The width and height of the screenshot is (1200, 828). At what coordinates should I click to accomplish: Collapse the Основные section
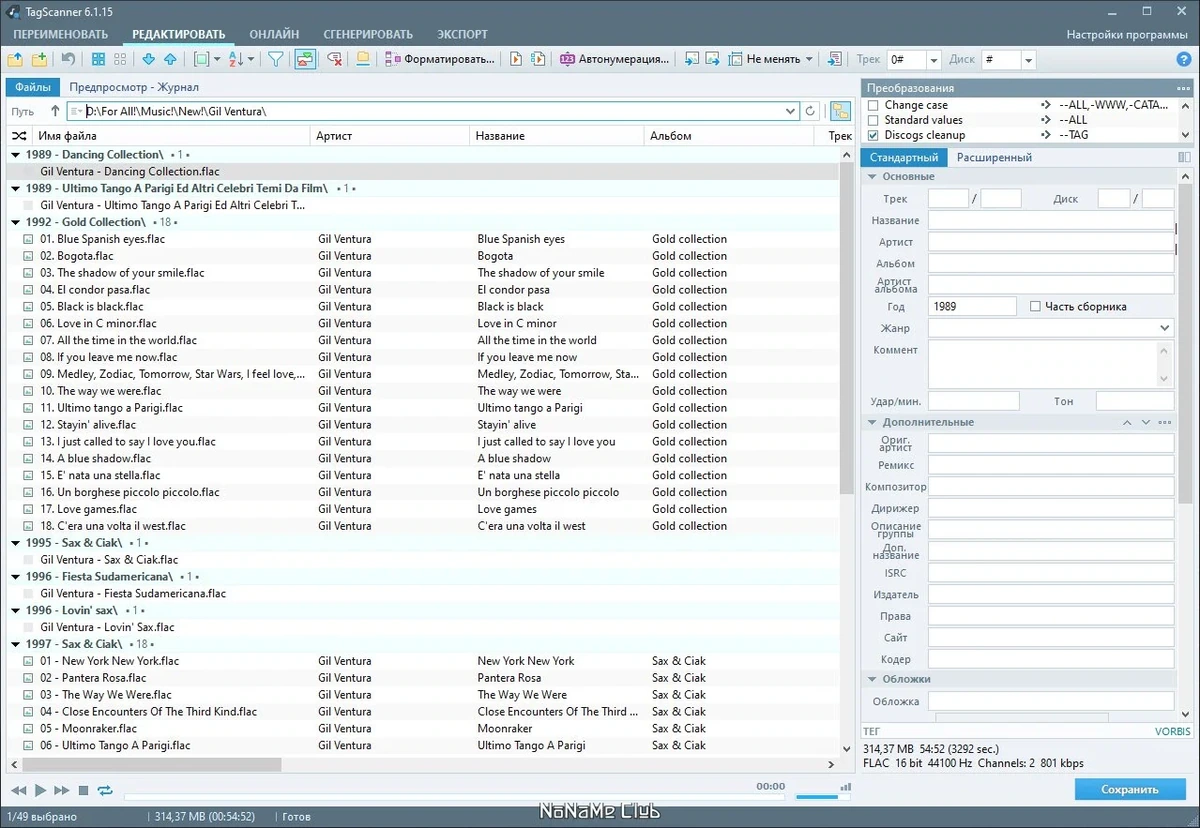coord(871,177)
